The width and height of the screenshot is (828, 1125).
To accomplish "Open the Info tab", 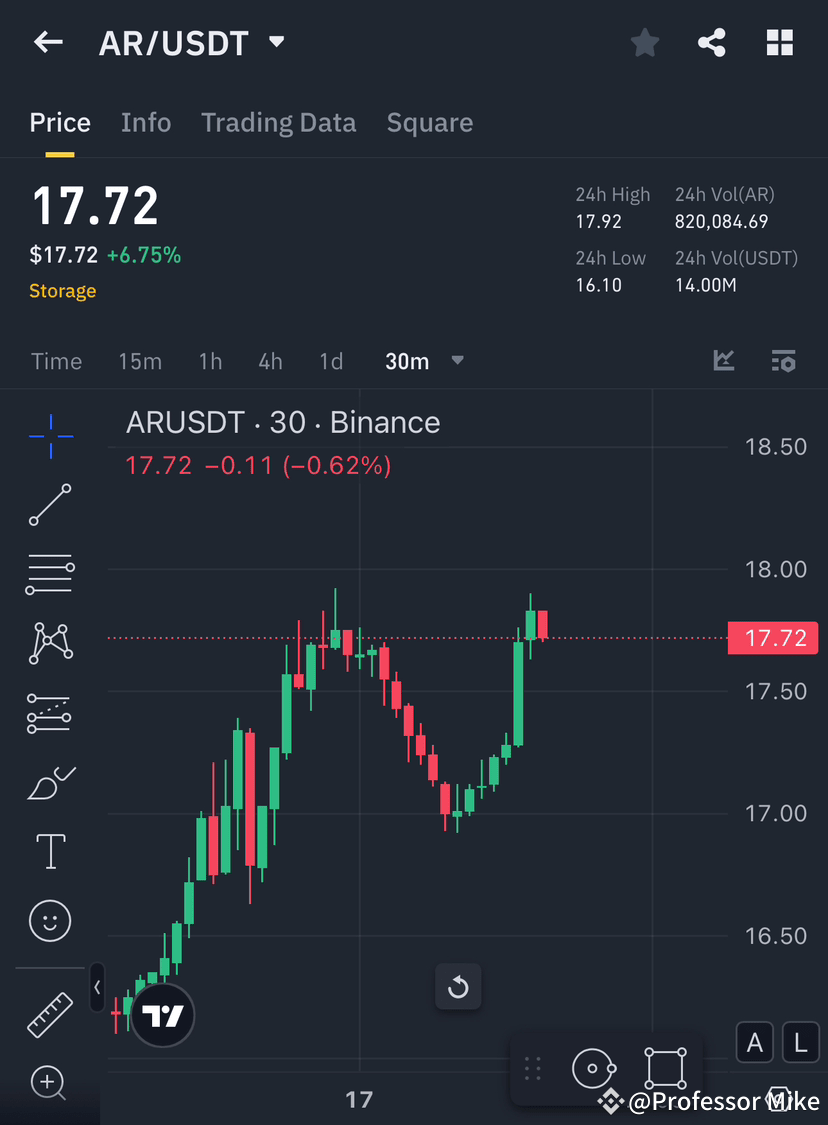I will pyautogui.click(x=146, y=122).
